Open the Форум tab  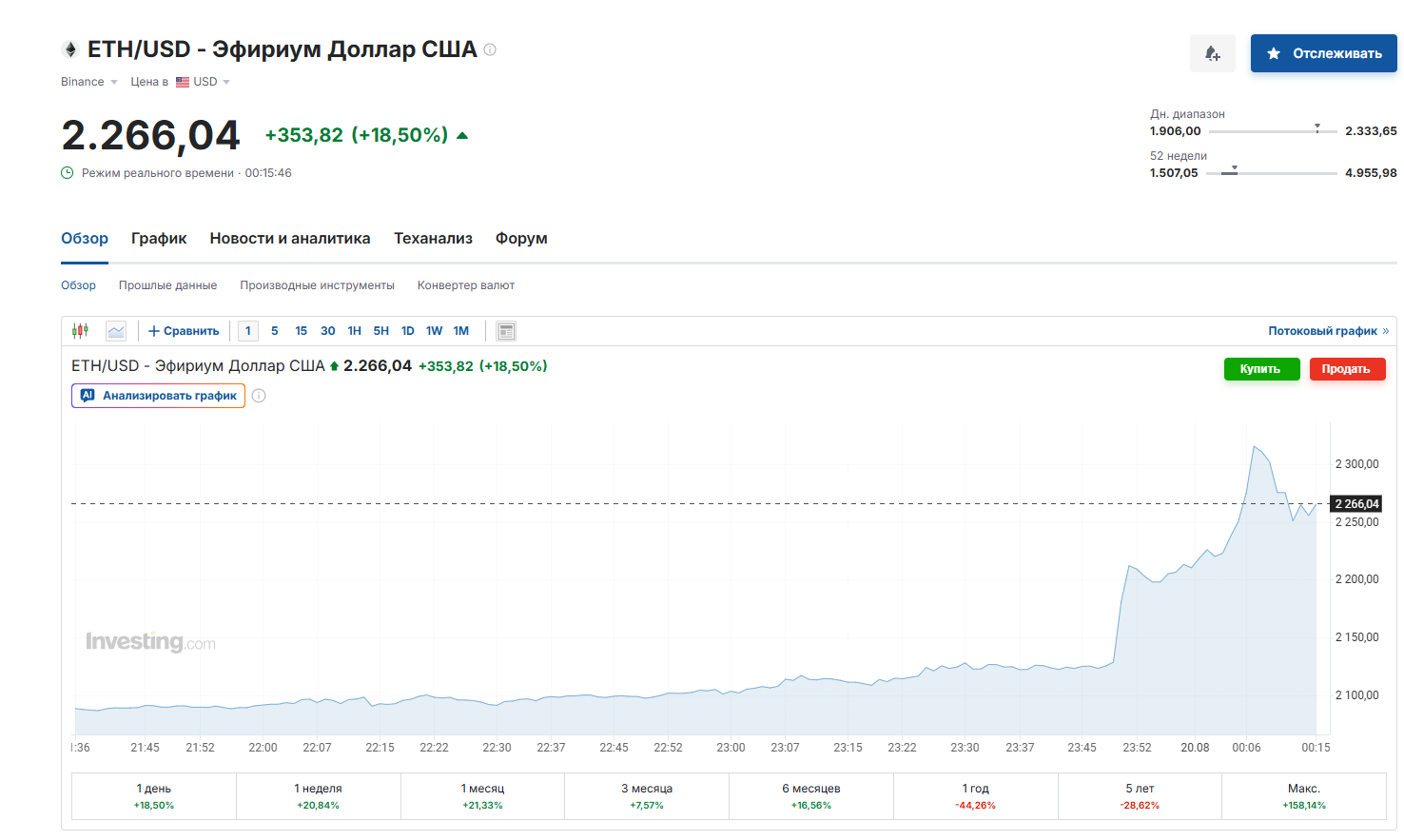(521, 239)
